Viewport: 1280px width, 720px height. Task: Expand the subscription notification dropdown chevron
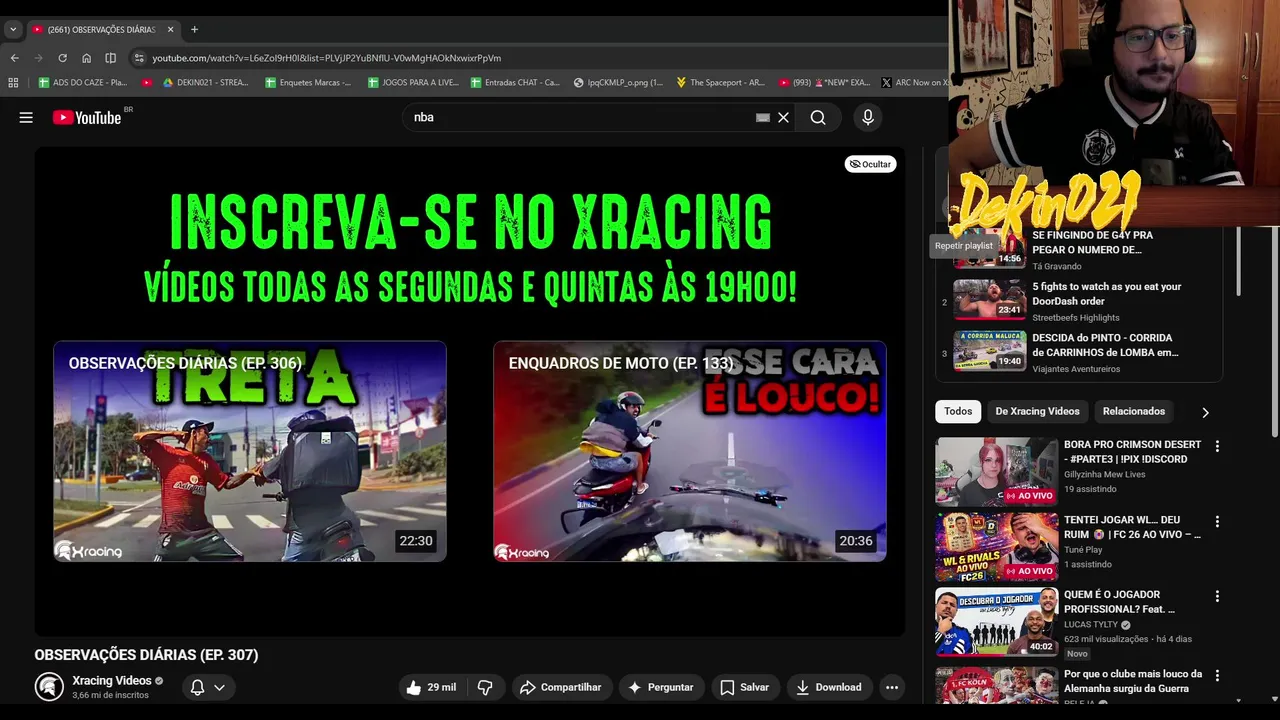(219, 687)
